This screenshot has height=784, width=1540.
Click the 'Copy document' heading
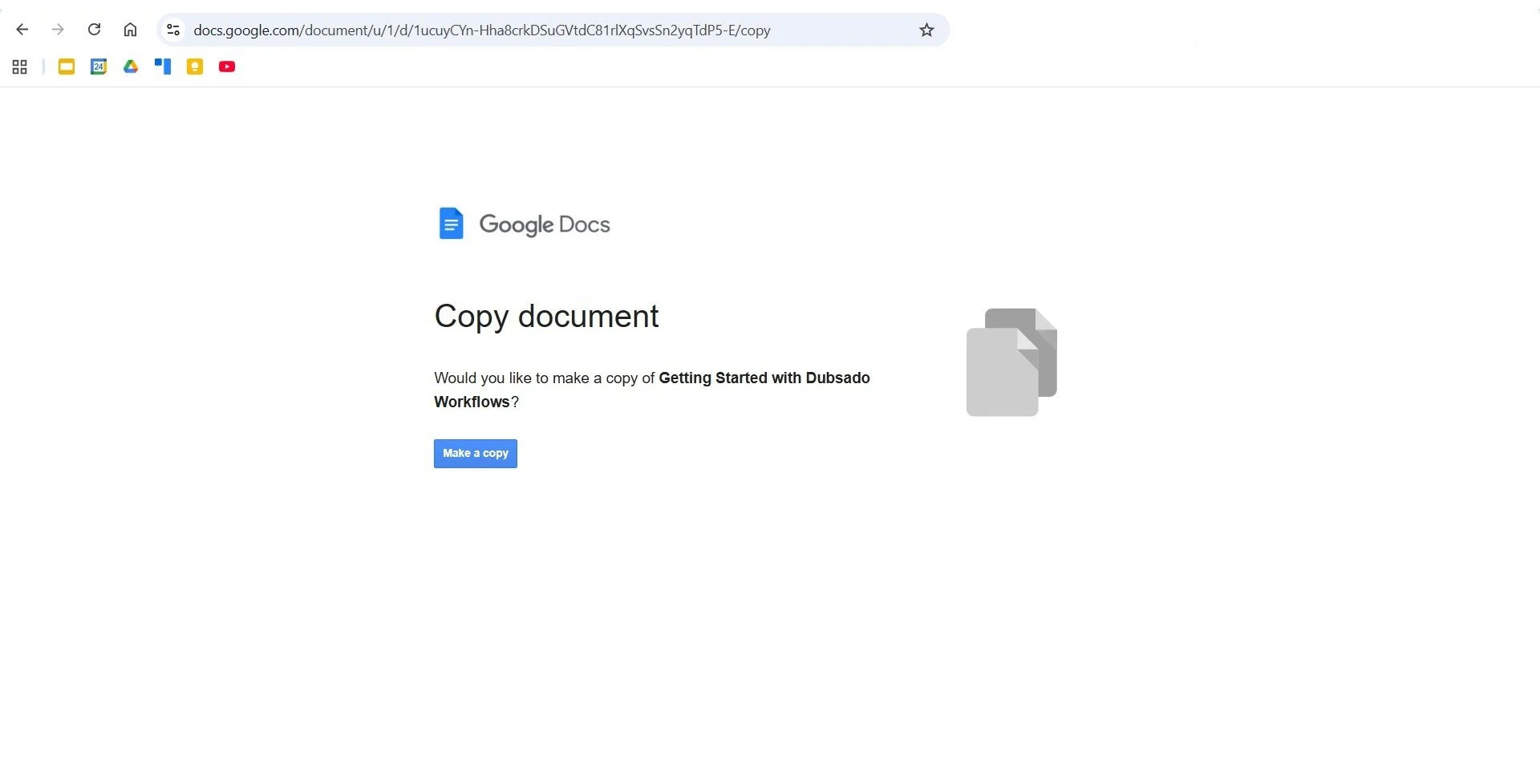click(546, 317)
